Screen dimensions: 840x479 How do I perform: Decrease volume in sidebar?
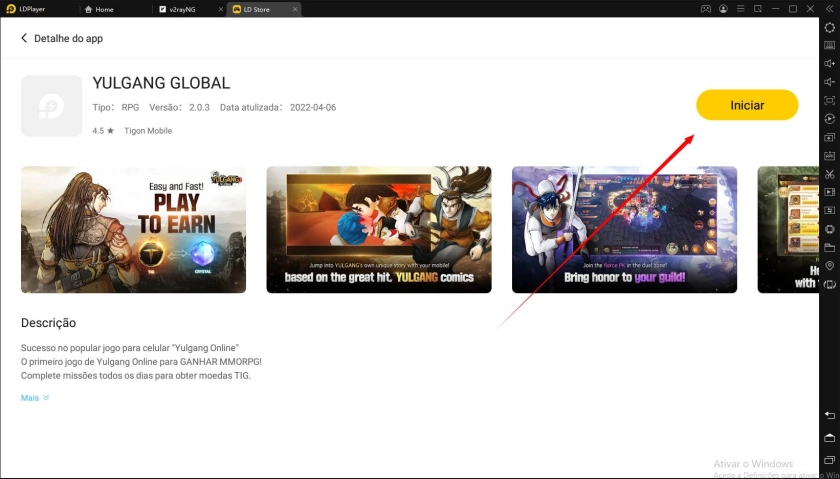tap(829, 82)
